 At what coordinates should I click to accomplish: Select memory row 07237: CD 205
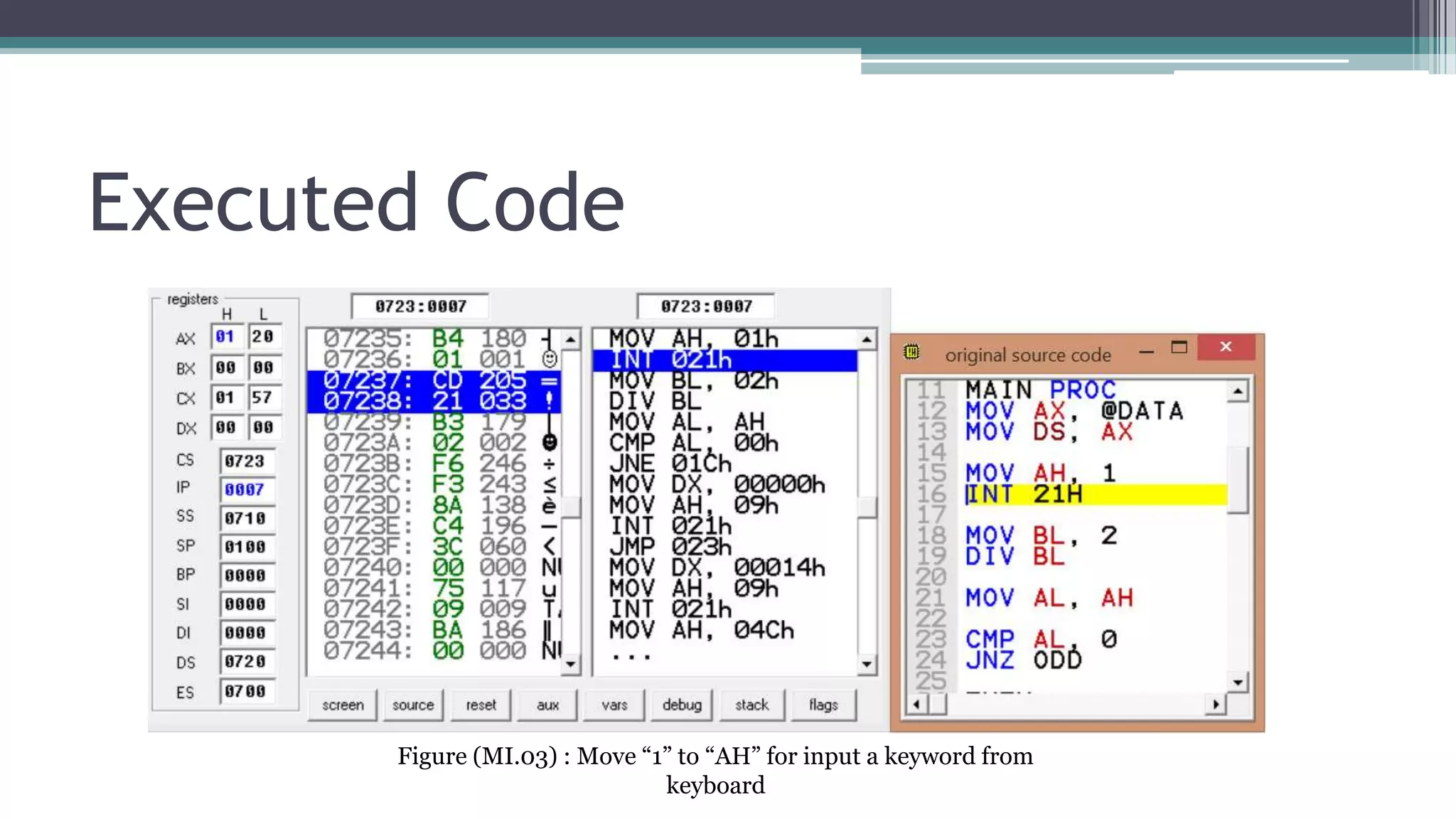point(434,380)
